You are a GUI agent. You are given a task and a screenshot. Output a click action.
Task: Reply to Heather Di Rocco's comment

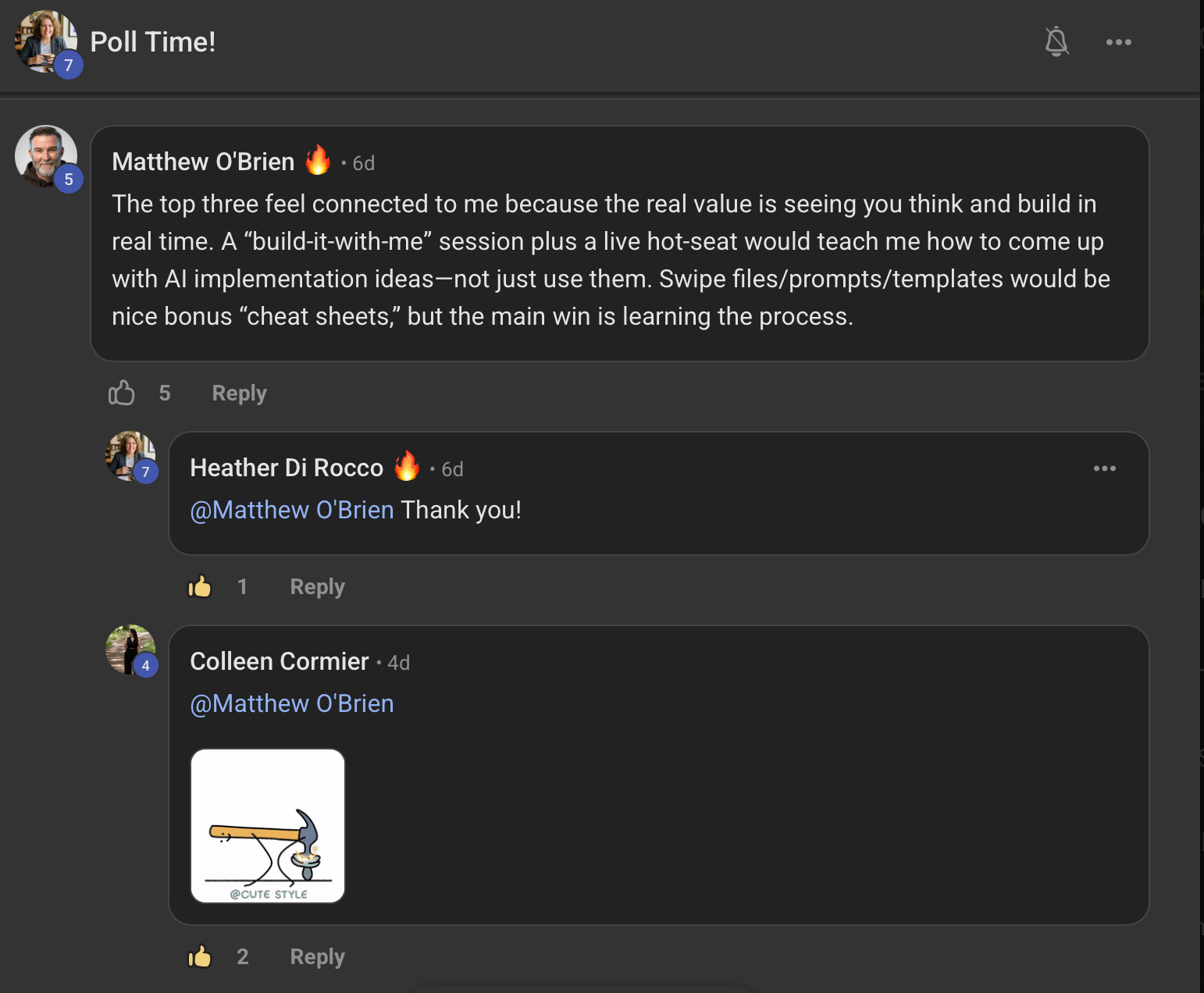pyautogui.click(x=318, y=587)
